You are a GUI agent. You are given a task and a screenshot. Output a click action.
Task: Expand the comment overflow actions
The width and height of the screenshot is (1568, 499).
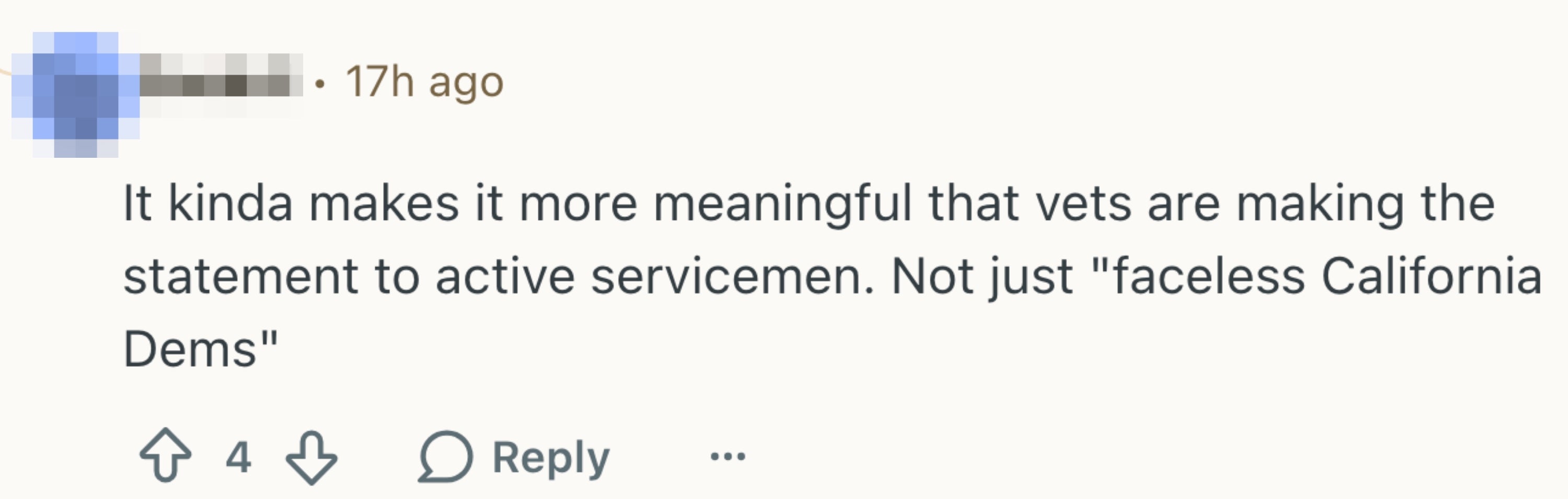click(728, 456)
